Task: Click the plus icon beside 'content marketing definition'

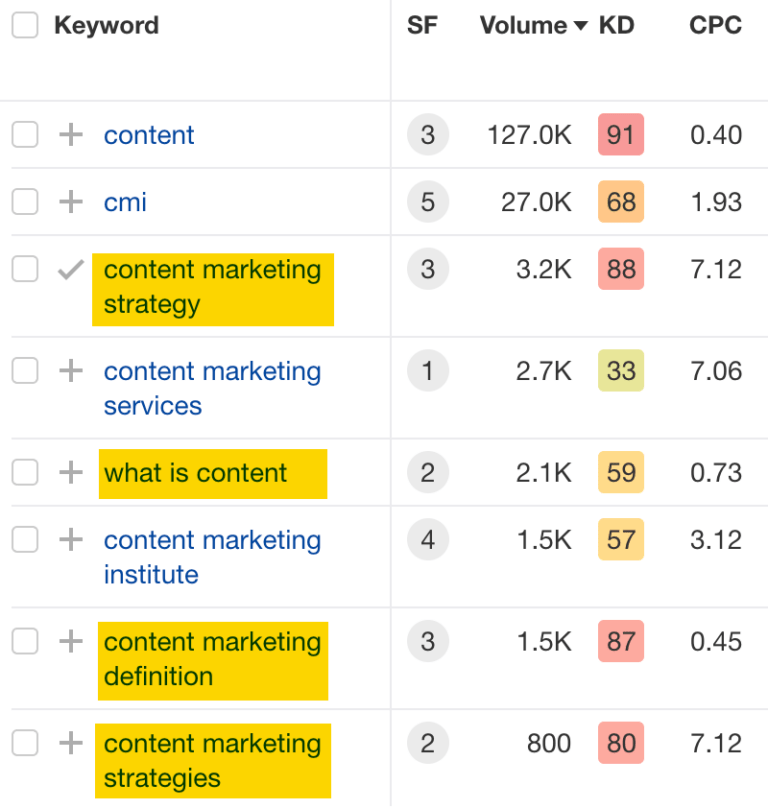Action: 70,641
